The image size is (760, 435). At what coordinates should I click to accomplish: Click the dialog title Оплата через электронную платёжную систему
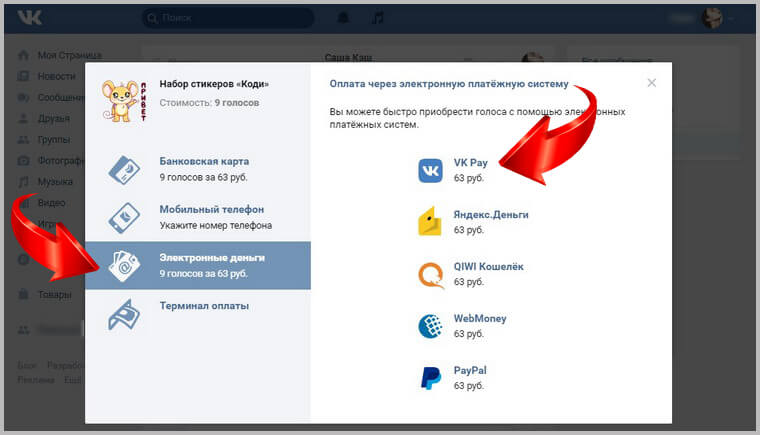click(x=449, y=84)
